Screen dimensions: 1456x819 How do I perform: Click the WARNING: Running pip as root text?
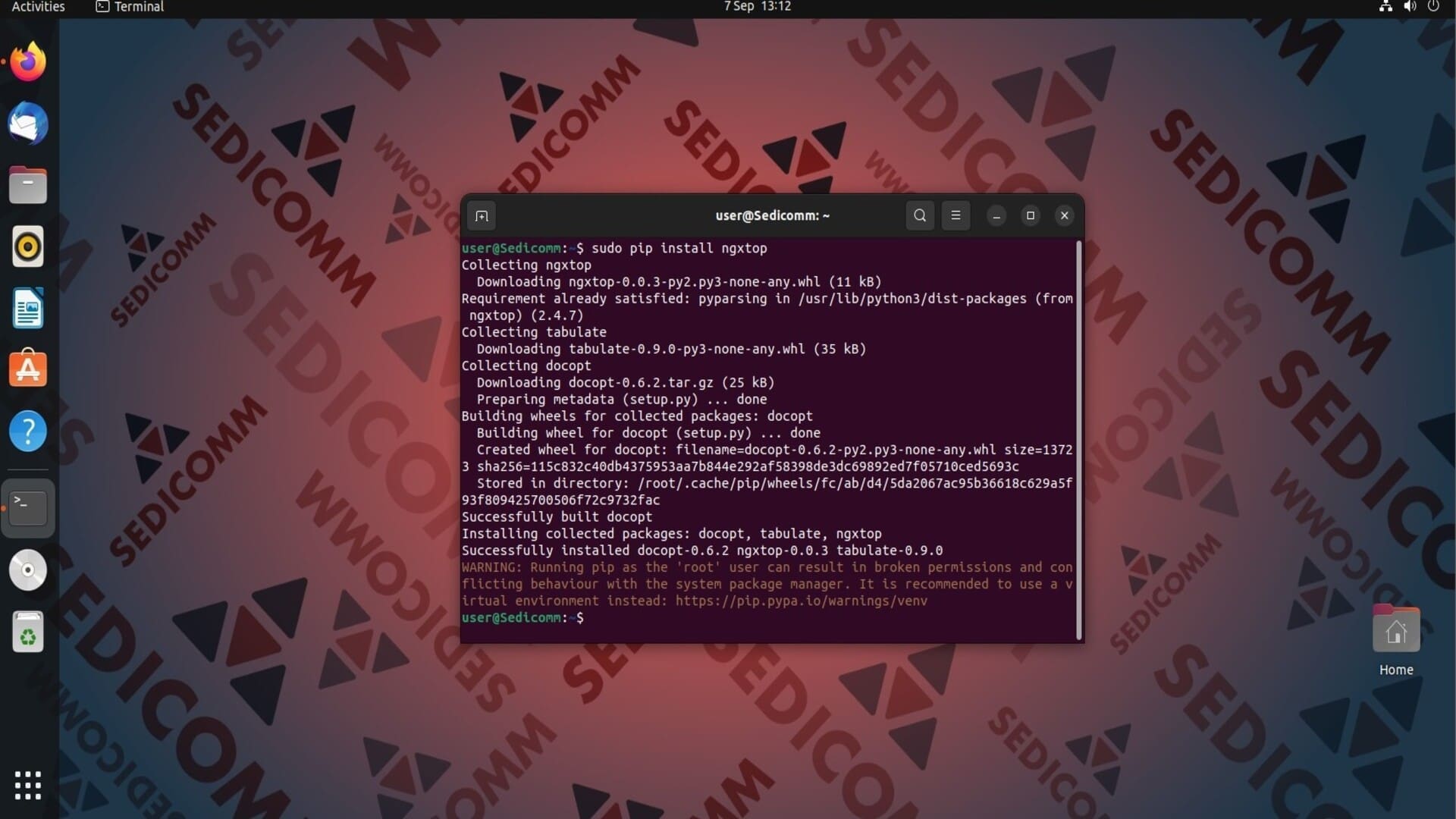(767, 584)
